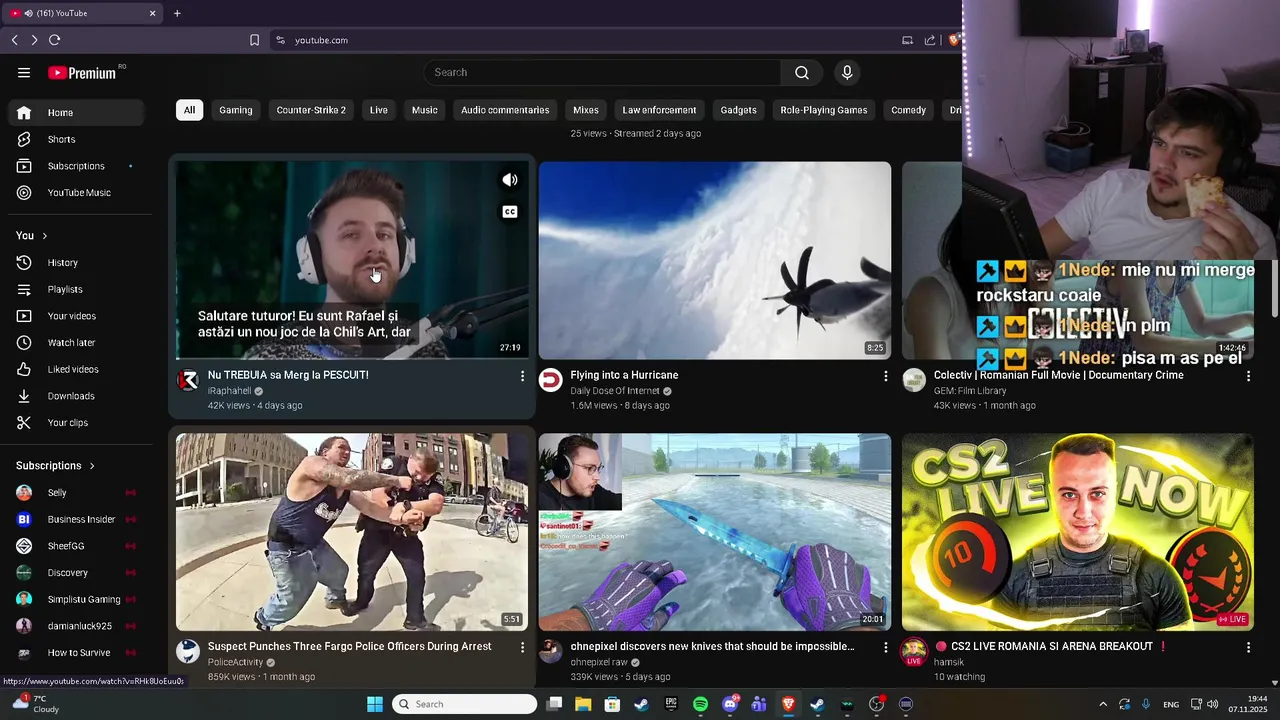Open options menu for Flying into a Hurricane

pyautogui.click(x=885, y=376)
